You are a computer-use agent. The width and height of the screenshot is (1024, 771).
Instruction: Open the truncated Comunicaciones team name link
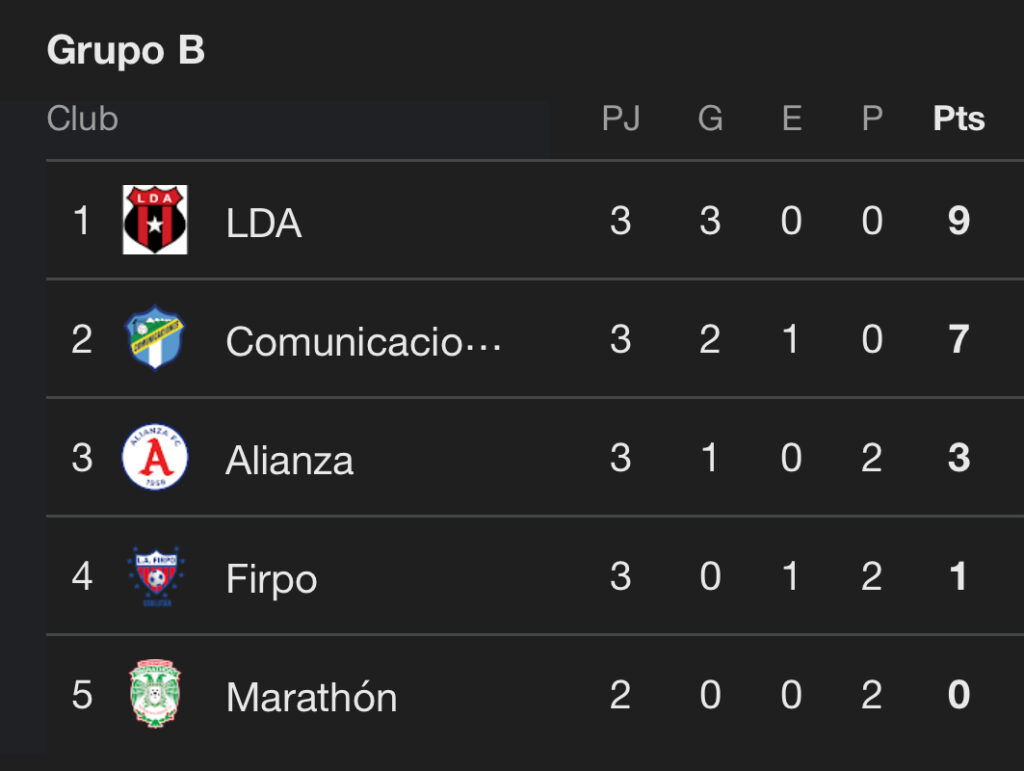tap(363, 342)
